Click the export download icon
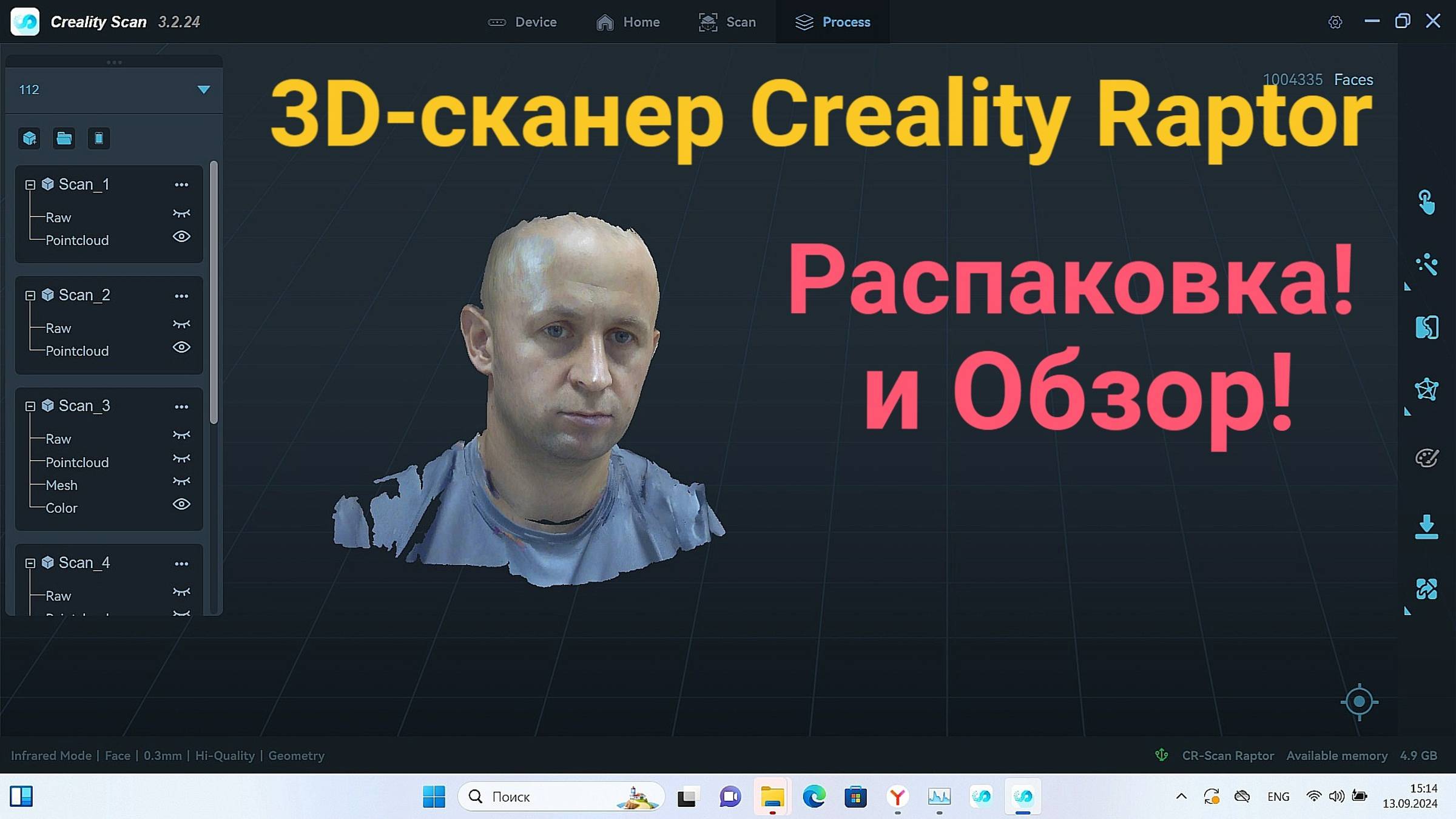Viewport: 1456px width, 819px height. tap(1426, 526)
